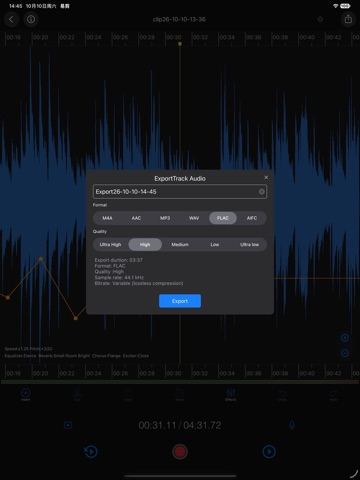Tap the Wi-Fi status icon
The height and width of the screenshot is (480, 360).
[335, 6]
